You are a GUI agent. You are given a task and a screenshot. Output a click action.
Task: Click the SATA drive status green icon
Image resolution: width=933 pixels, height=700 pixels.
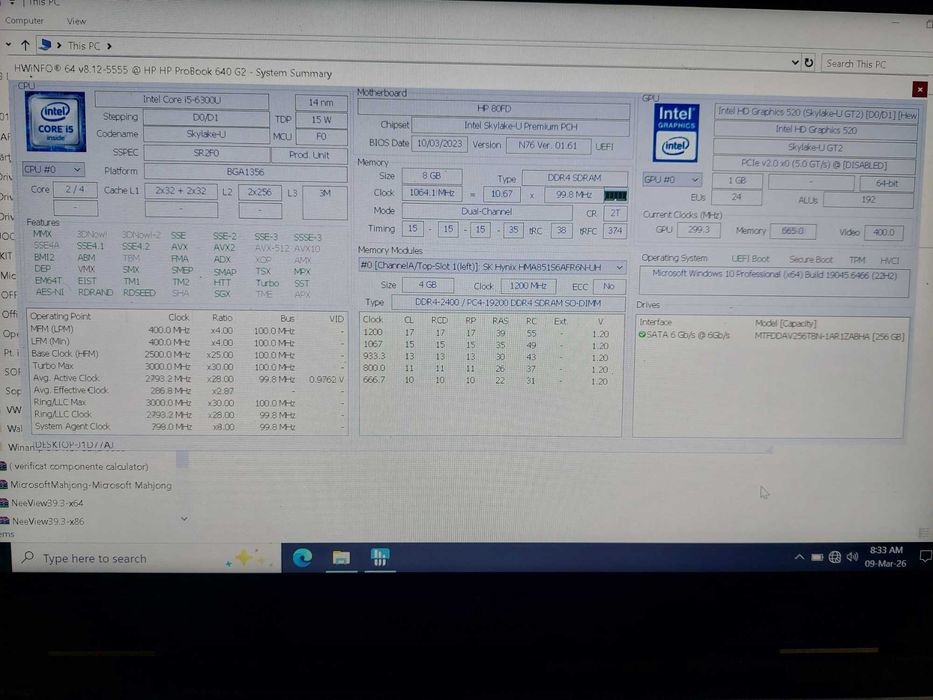[642, 335]
